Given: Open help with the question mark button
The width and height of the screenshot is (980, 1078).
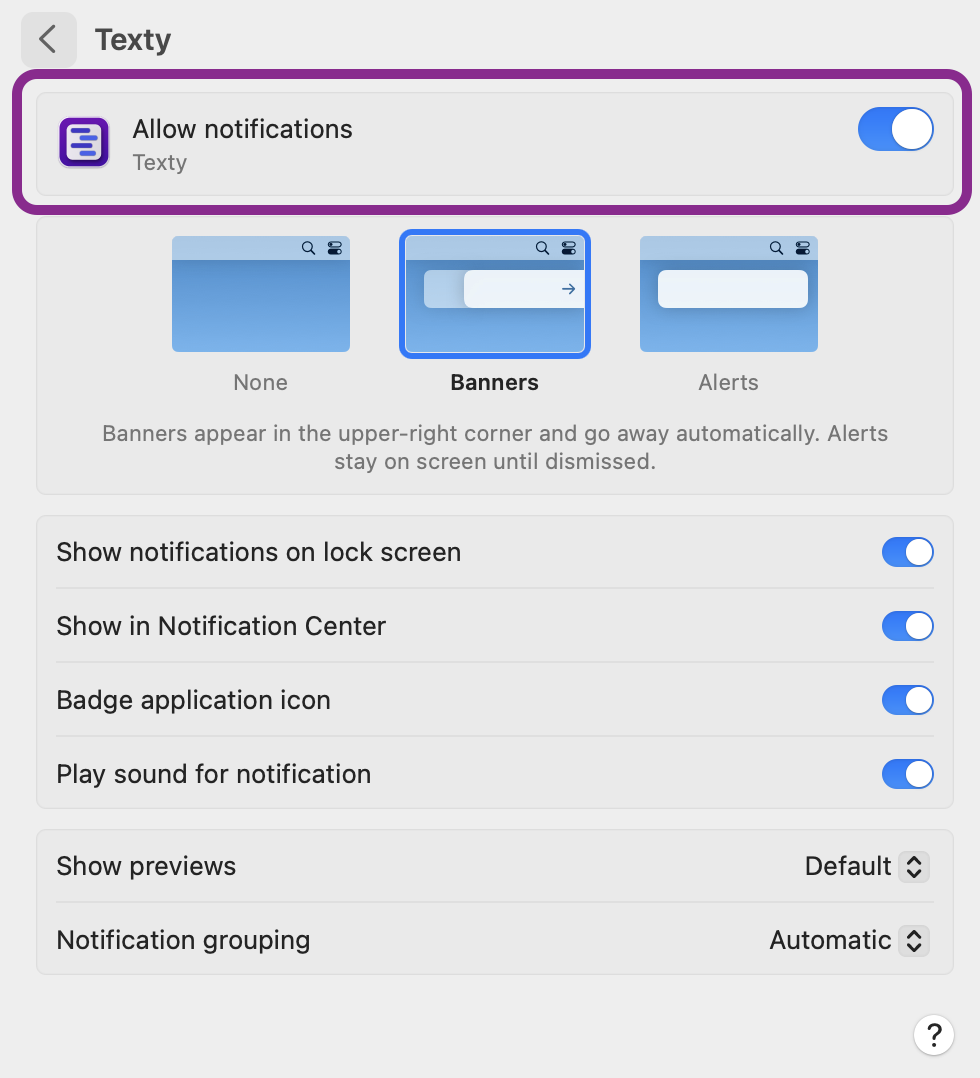Looking at the screenshot, I should point(933,1034).
